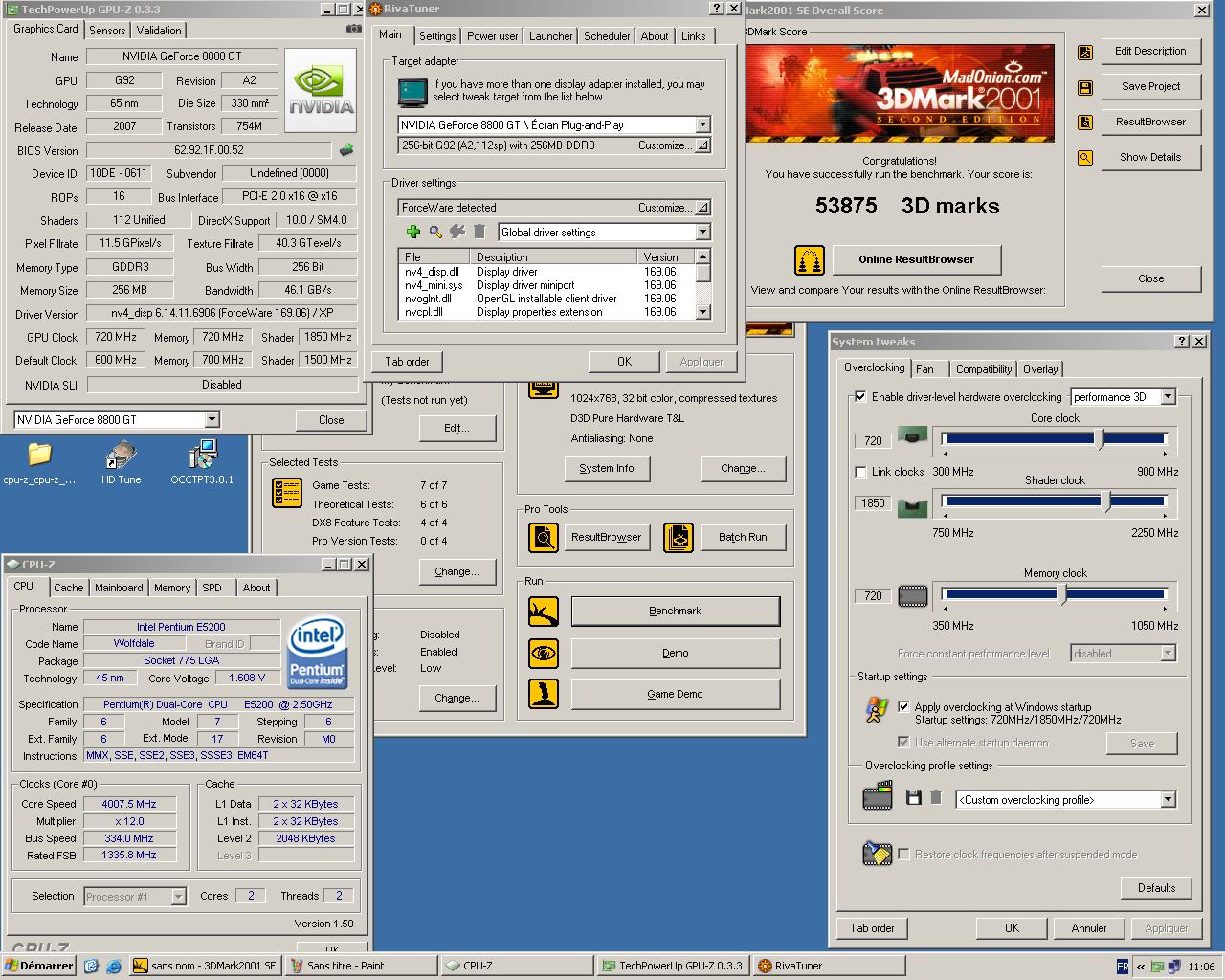1225x980 pixels.
Task: Click the trash bin icon in RivaTuner driver settings
Action: 479,232
